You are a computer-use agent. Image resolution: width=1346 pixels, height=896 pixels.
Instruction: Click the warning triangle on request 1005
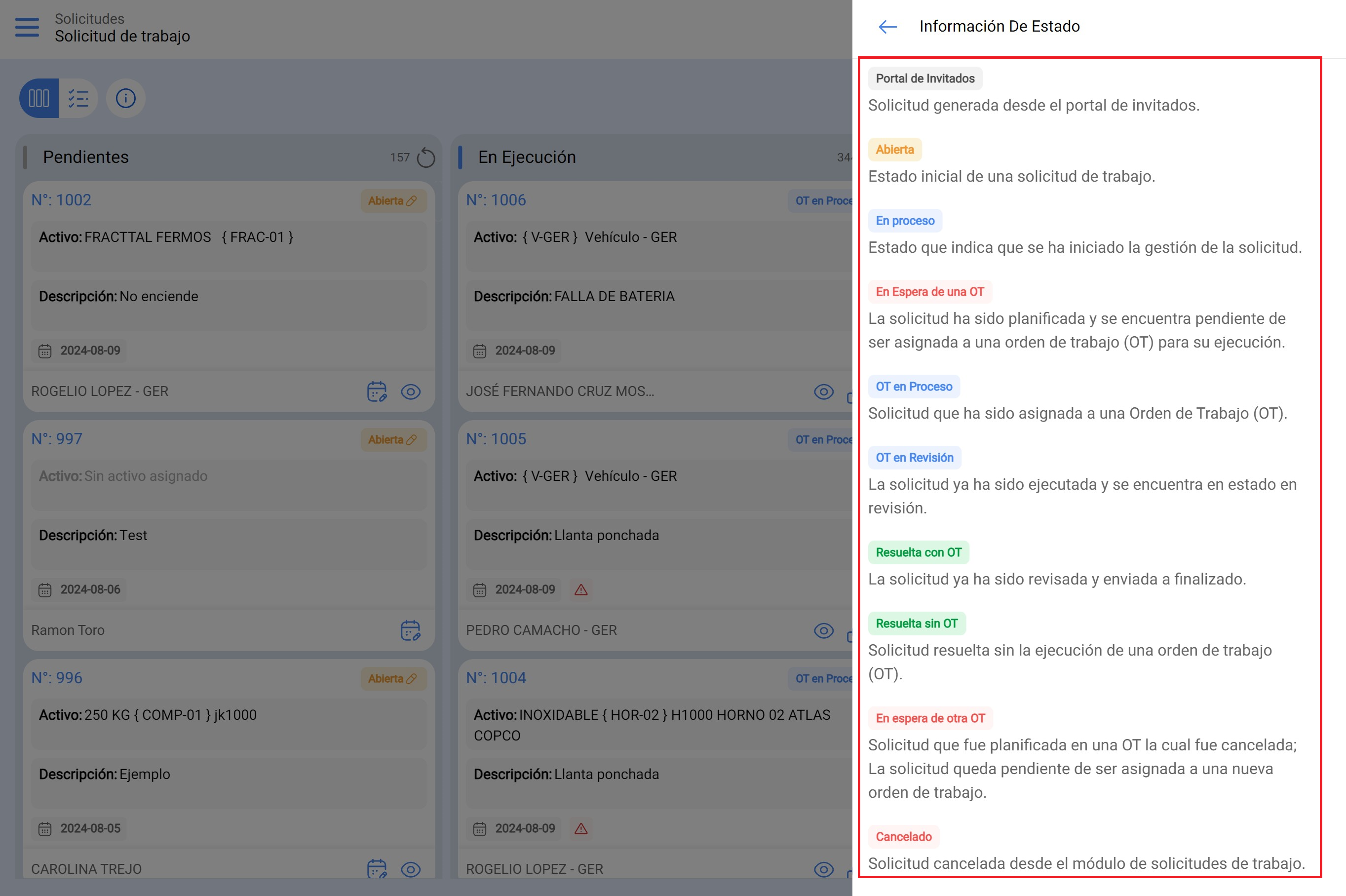tap(581, 590)
